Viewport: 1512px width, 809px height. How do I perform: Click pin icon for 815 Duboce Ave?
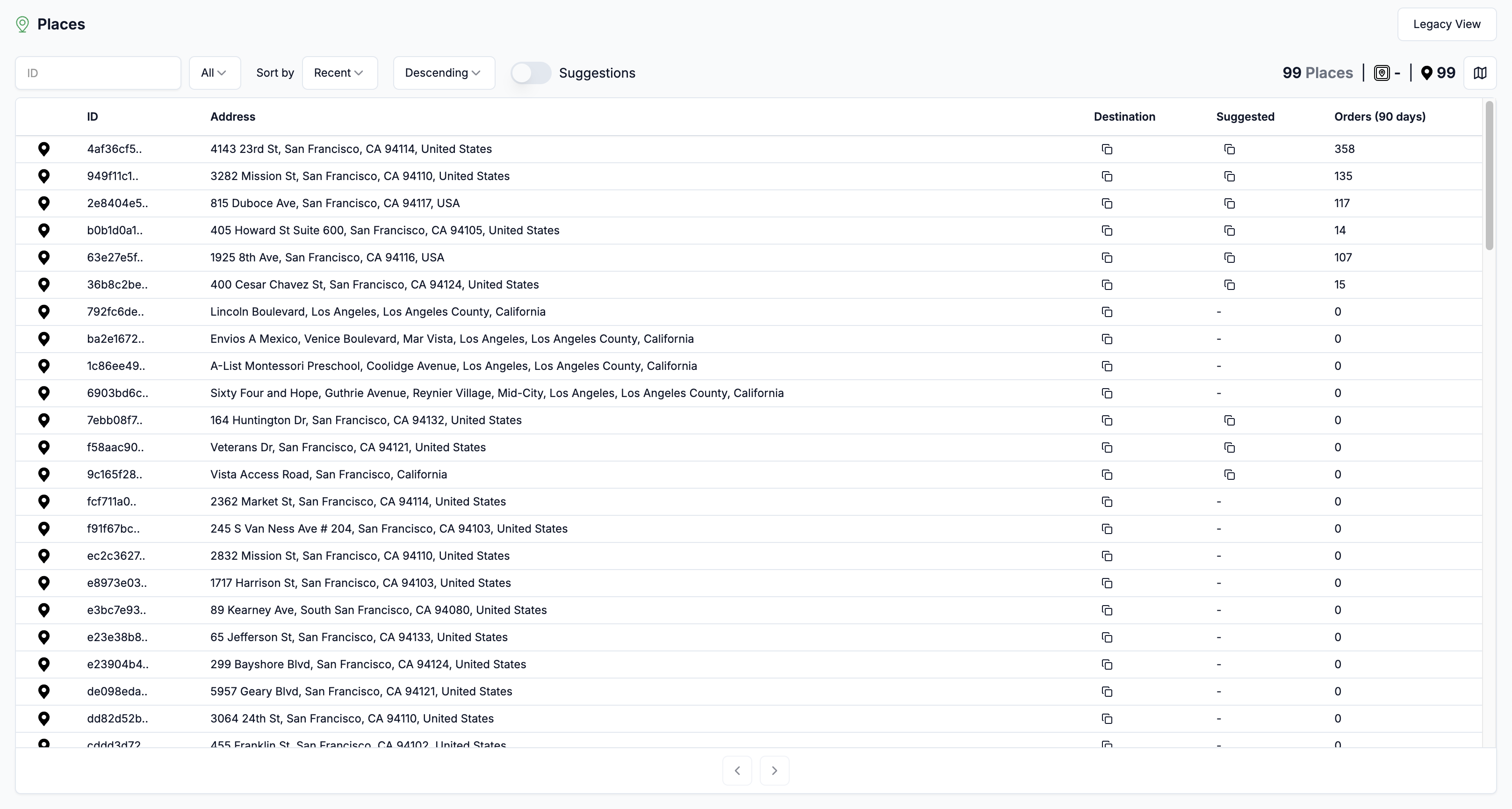pyautogui.click(x=44, y=203)
